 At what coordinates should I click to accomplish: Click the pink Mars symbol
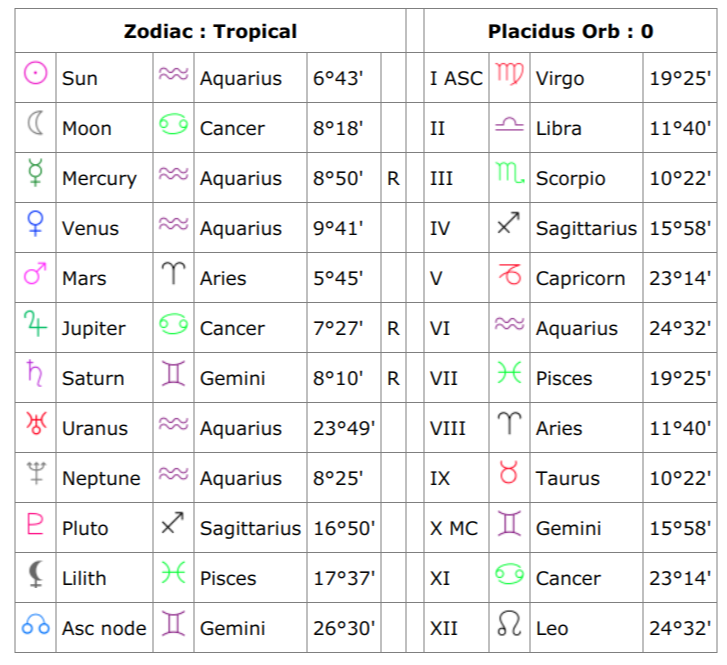tap(35, 274)
